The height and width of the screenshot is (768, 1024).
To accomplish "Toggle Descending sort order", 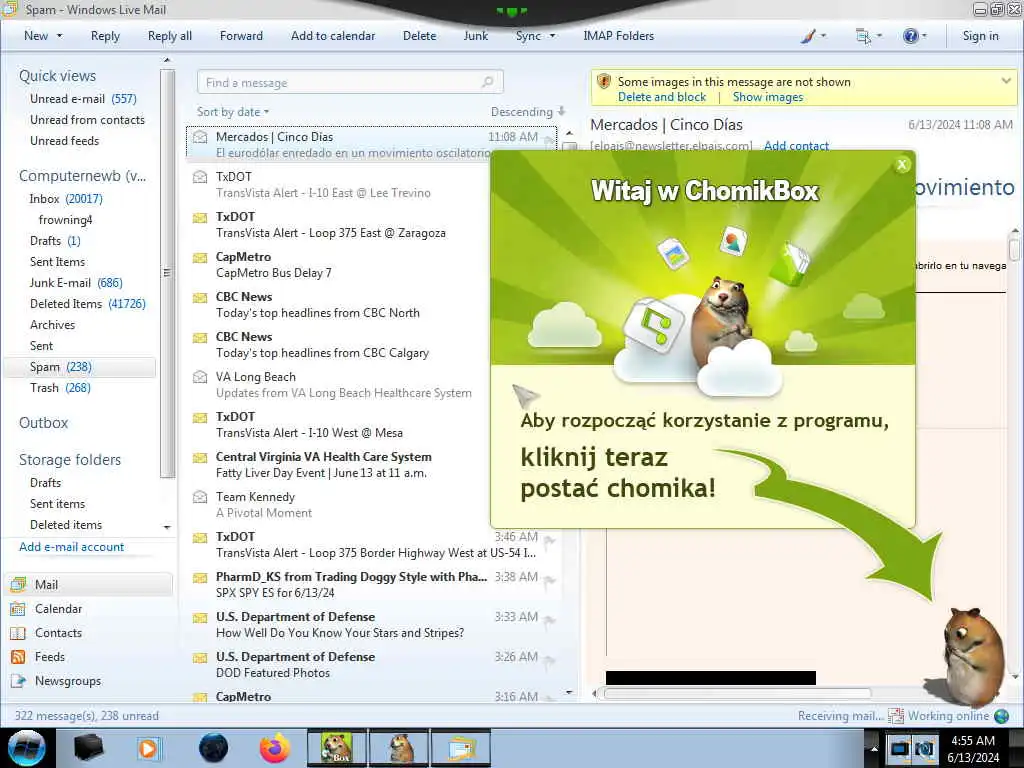I will coord(528,112).
